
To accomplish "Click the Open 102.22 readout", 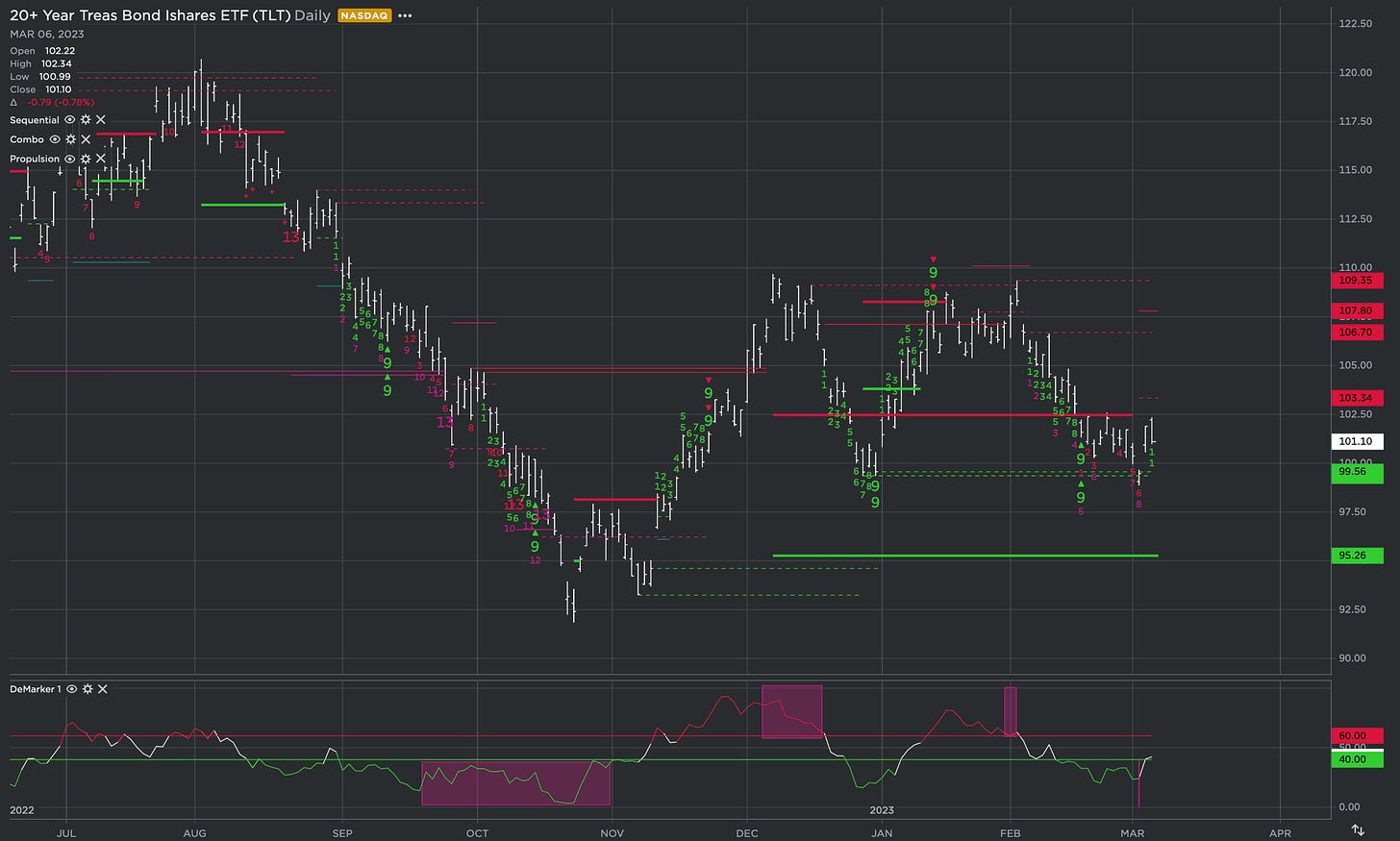I will click(42, 51).
